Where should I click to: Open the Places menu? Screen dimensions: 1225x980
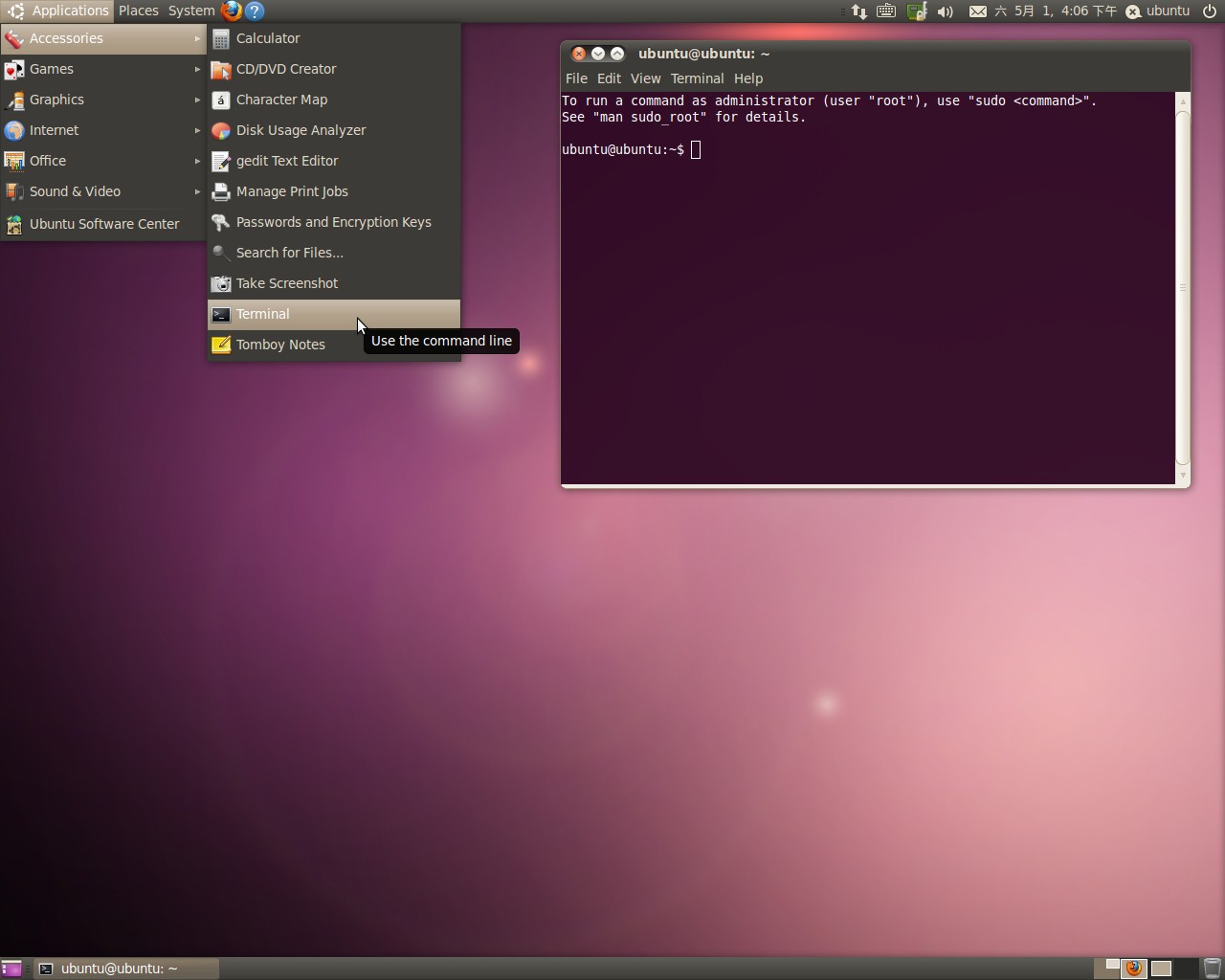pyautogui.click(x=139, y=11)
